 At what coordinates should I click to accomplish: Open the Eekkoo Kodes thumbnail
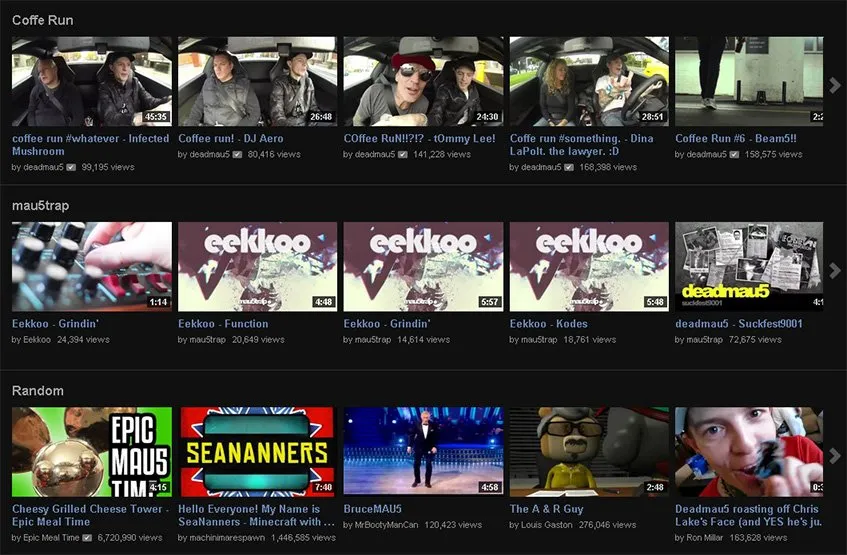(x=589, y=266)
